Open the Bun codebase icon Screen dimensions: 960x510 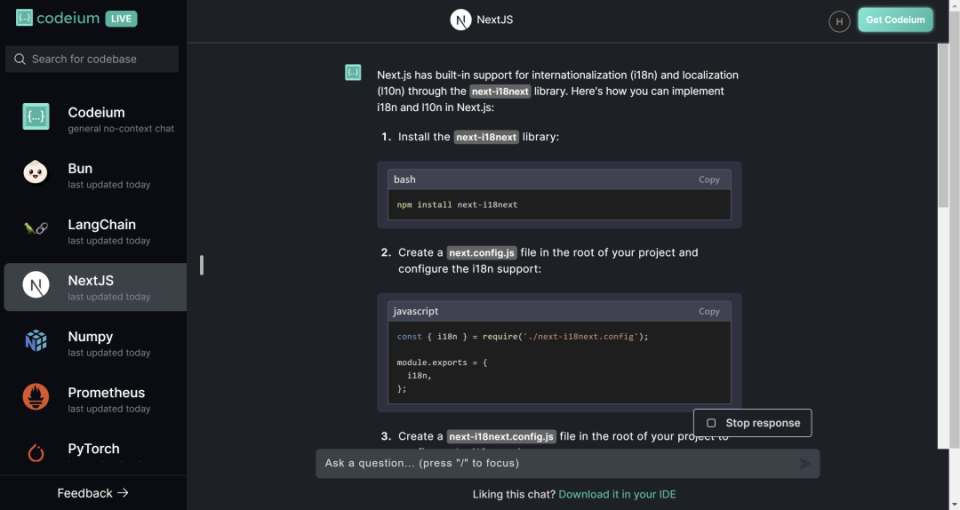click(x=36, y=173)
